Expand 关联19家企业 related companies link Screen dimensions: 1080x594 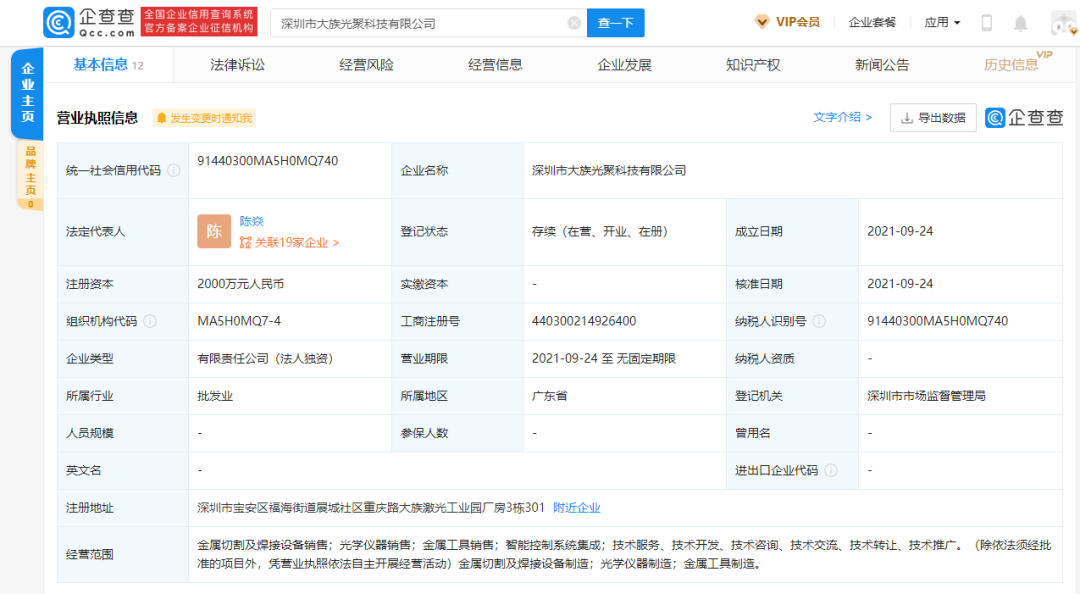click(x=290, y=242)
